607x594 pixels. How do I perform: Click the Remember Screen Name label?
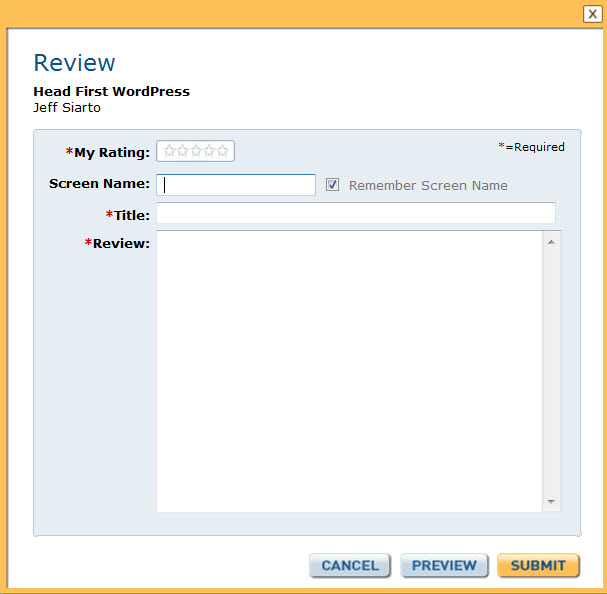point(428,185)
